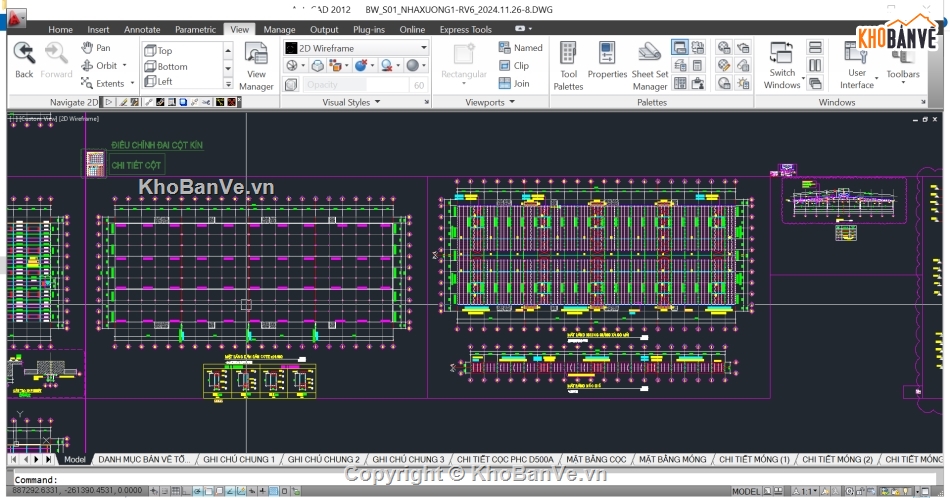Tile windows horizontally
This screenshot has width=950, height=498.
pyautogui.click(x=815, y=47)
